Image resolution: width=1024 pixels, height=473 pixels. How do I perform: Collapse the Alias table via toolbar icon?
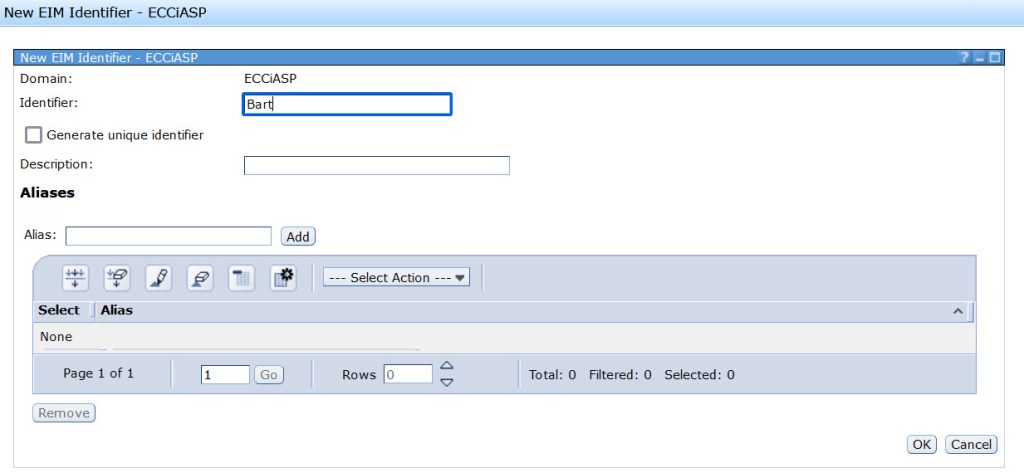point(241,278)
